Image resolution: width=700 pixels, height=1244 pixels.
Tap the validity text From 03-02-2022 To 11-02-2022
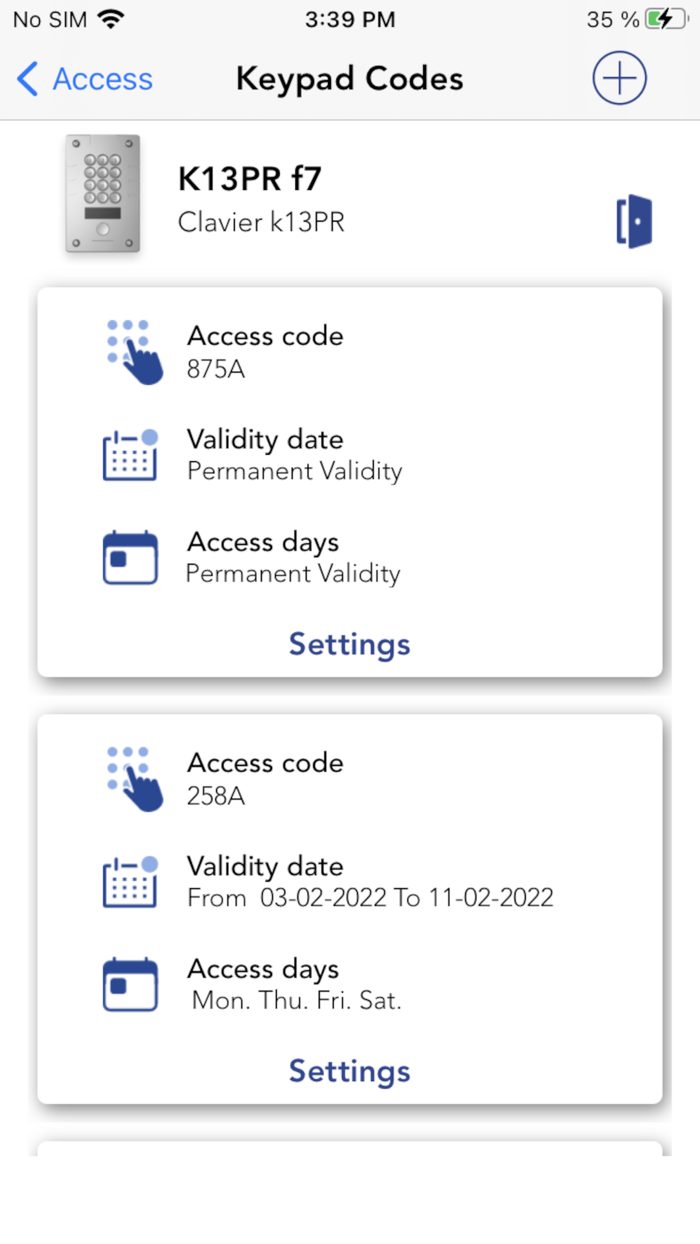(x=370, y=897)
